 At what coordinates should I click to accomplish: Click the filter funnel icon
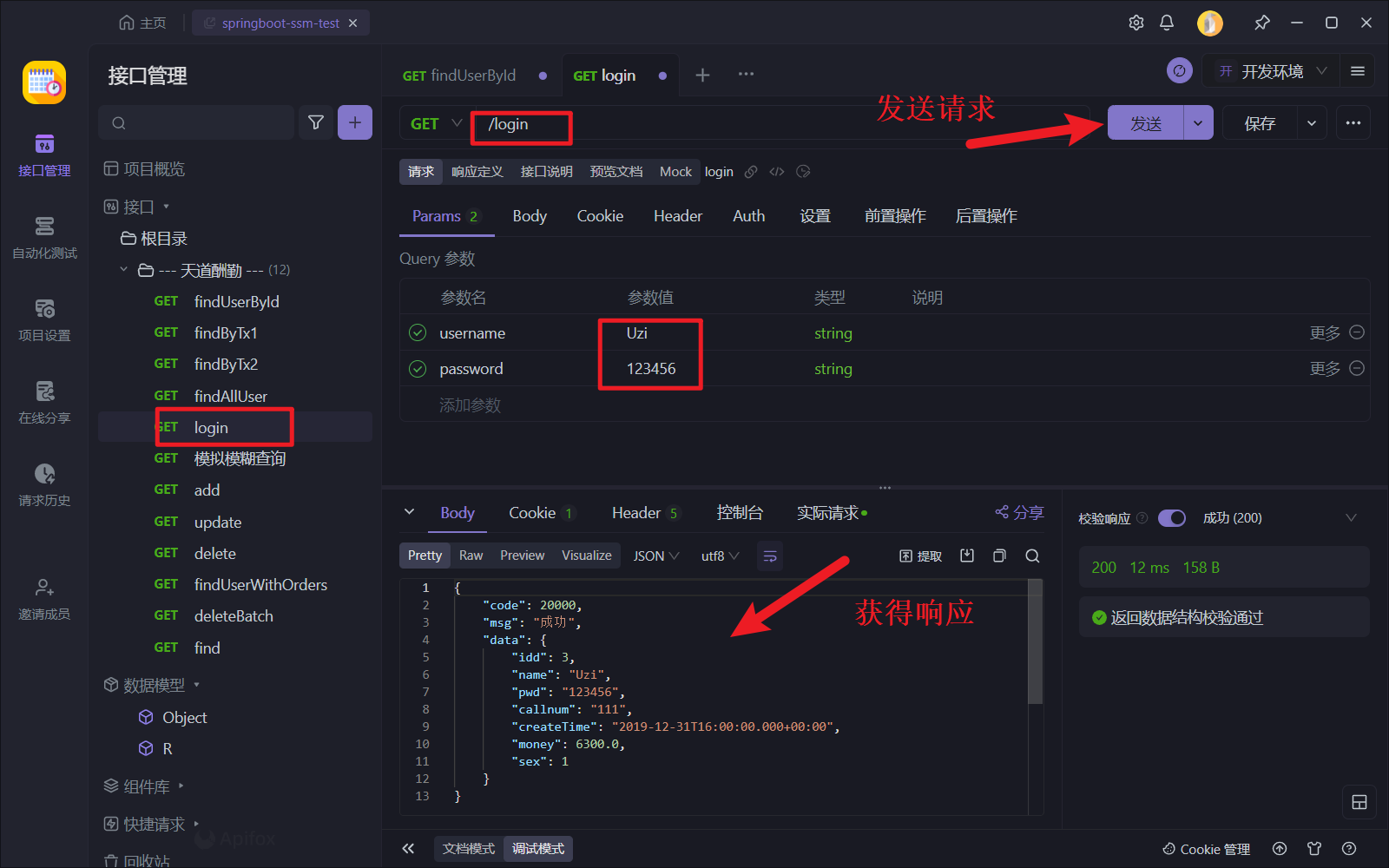pyautogui.click(x=316, y=122)
